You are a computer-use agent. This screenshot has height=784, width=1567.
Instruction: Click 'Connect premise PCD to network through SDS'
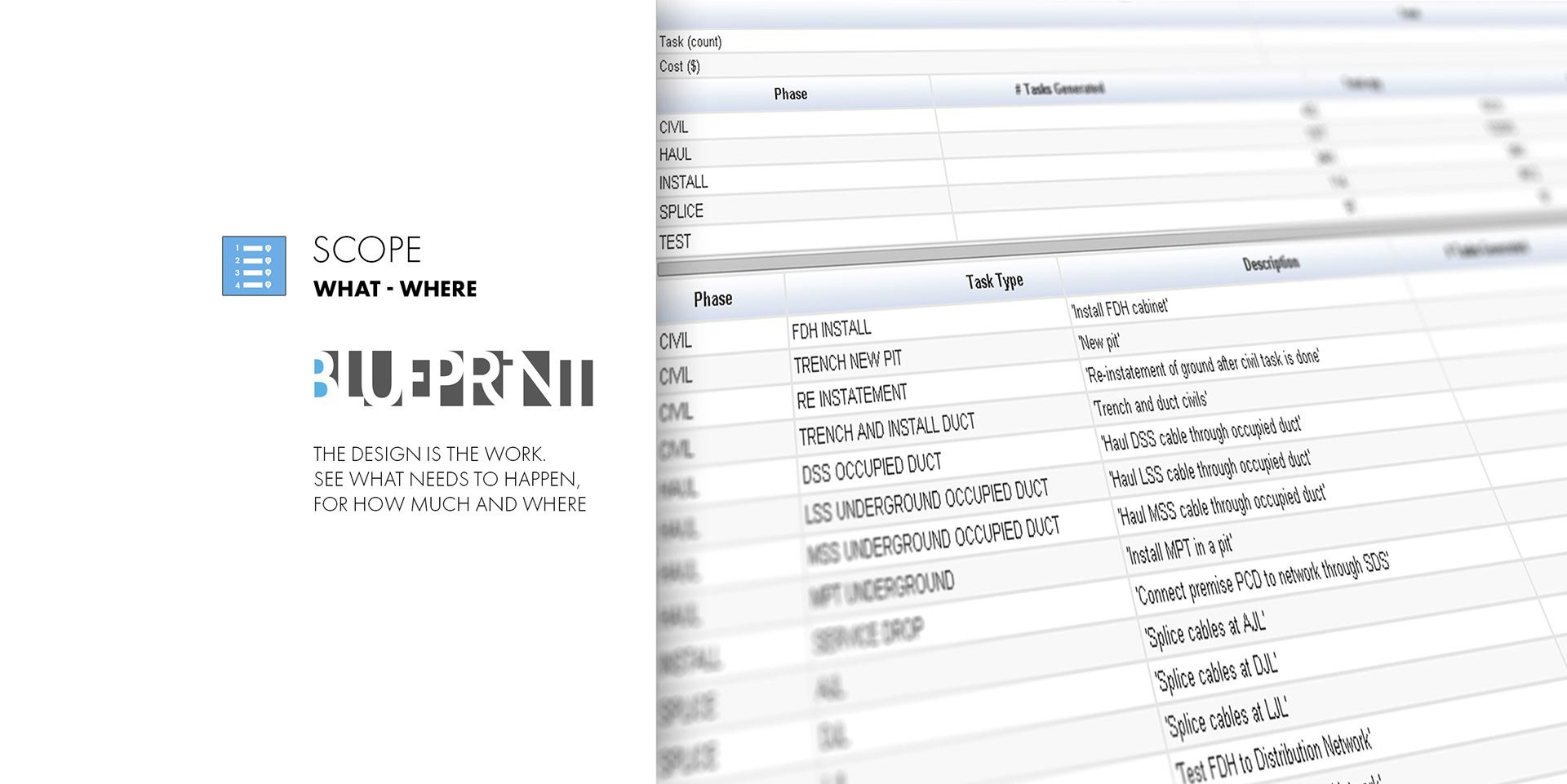1263,578
